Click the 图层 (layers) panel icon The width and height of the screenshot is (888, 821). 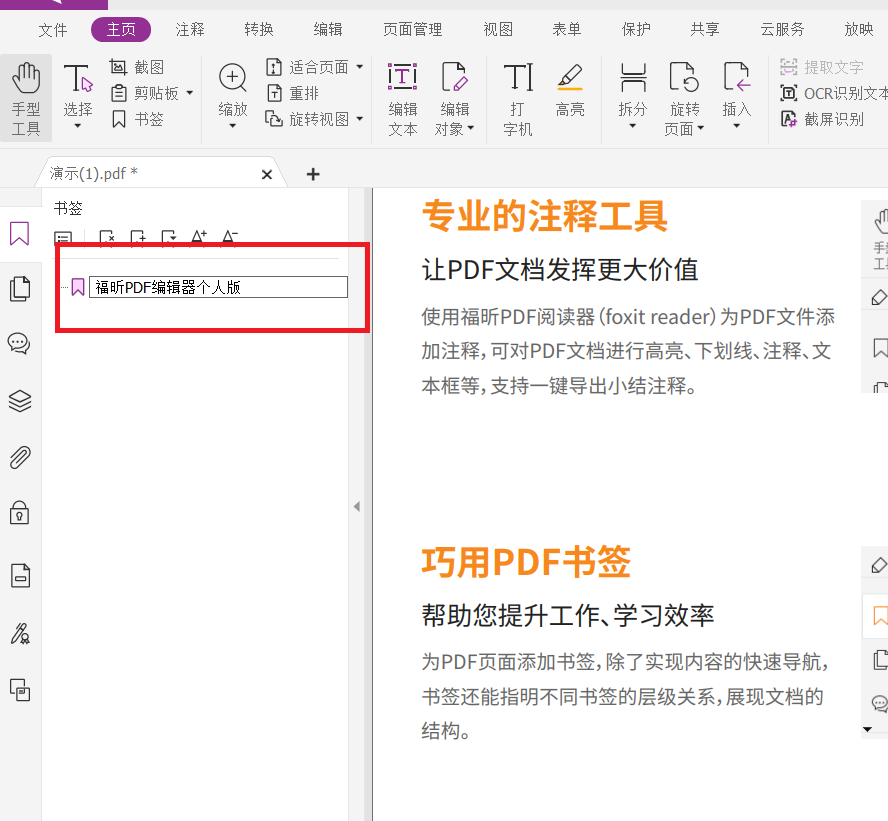point(20,401)
